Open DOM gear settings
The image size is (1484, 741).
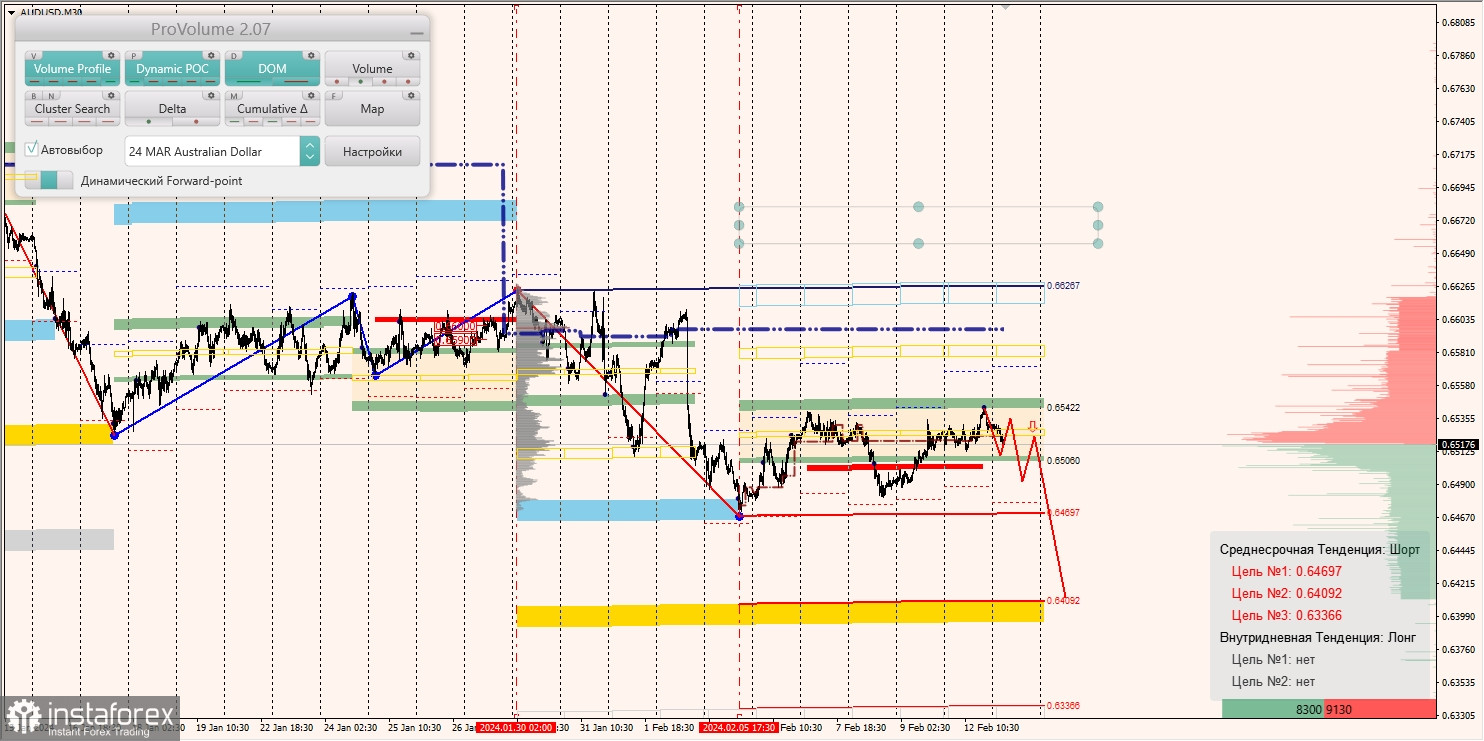coord(311,56)
